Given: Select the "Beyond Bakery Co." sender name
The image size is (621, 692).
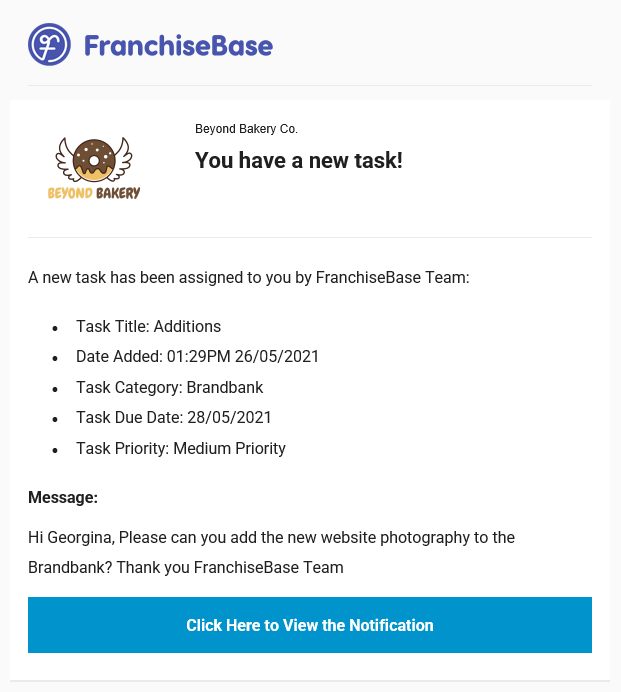Looking at the screenshot, I should coord(246,129).
